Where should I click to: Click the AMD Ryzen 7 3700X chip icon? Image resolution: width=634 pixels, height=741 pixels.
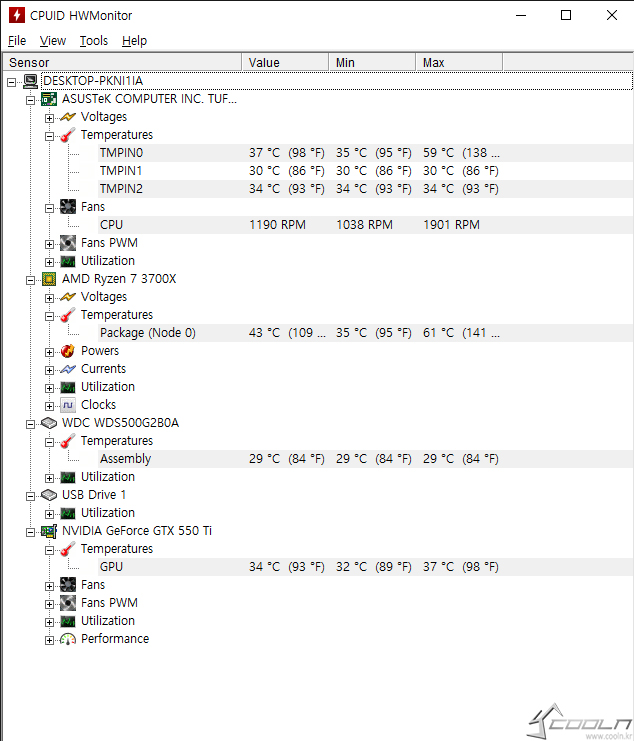point(49,279)
